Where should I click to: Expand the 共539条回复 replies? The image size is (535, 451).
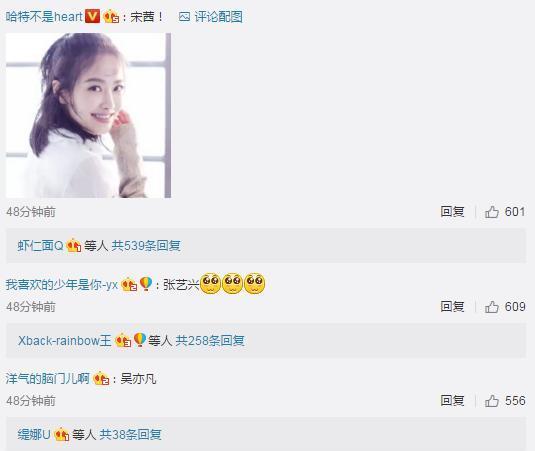(146, 246)
